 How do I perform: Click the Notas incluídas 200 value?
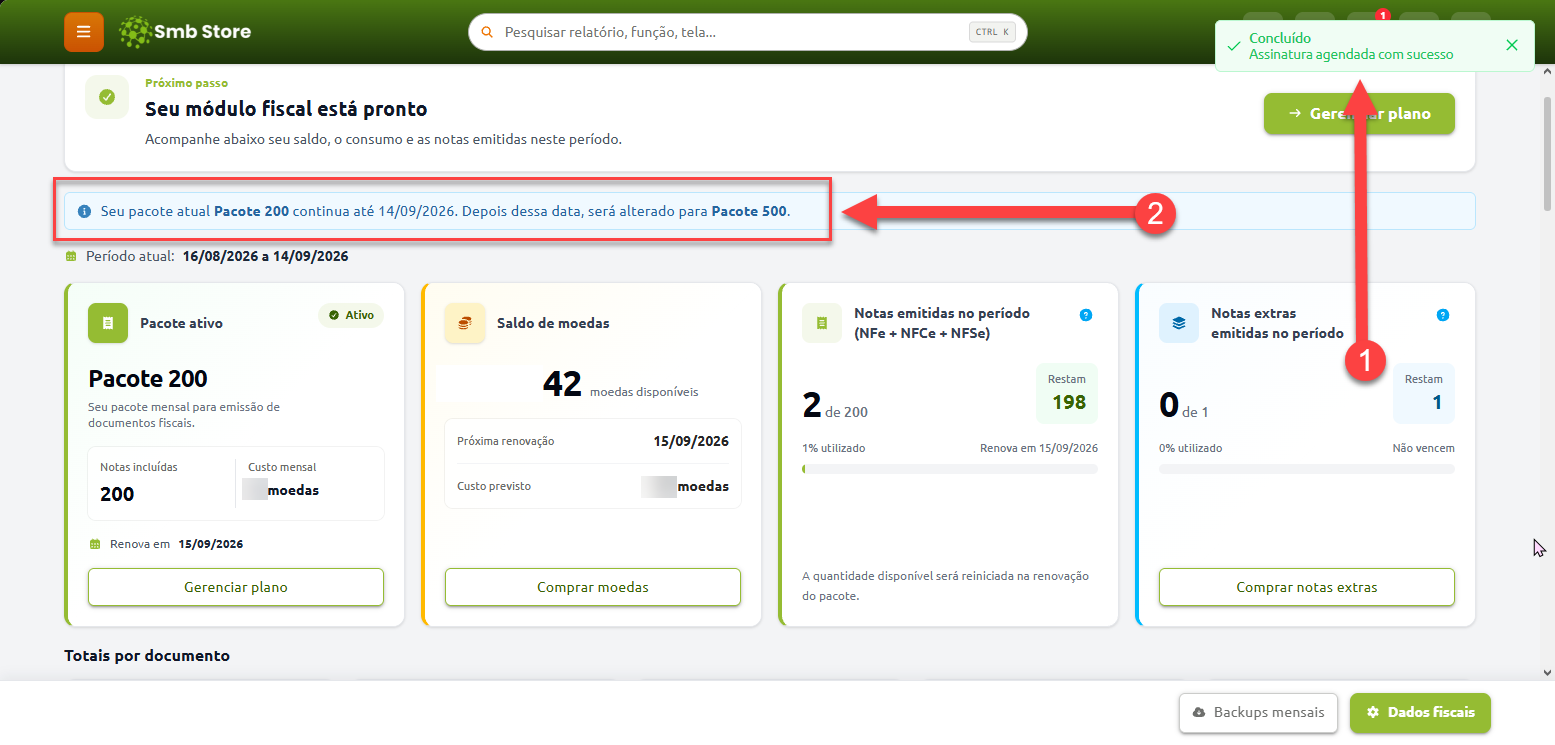tap(117, 494)
